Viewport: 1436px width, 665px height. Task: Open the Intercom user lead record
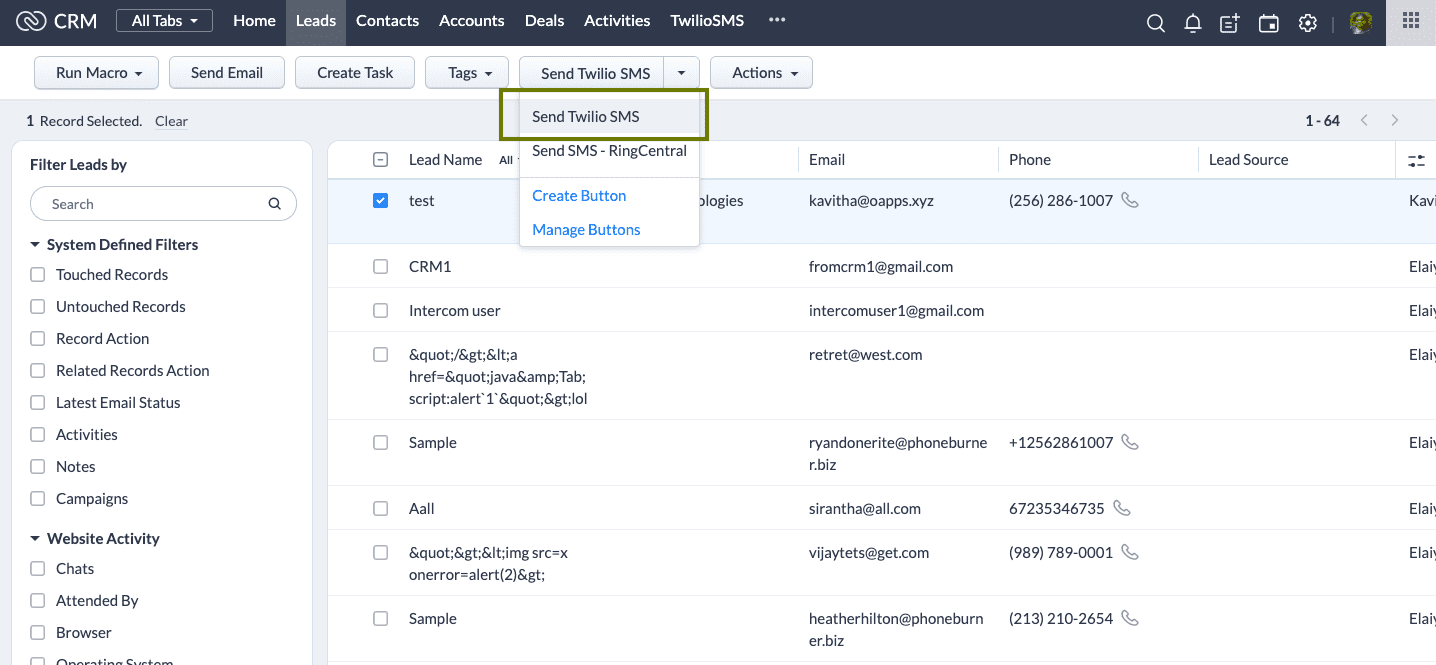(x=455, y=310)
